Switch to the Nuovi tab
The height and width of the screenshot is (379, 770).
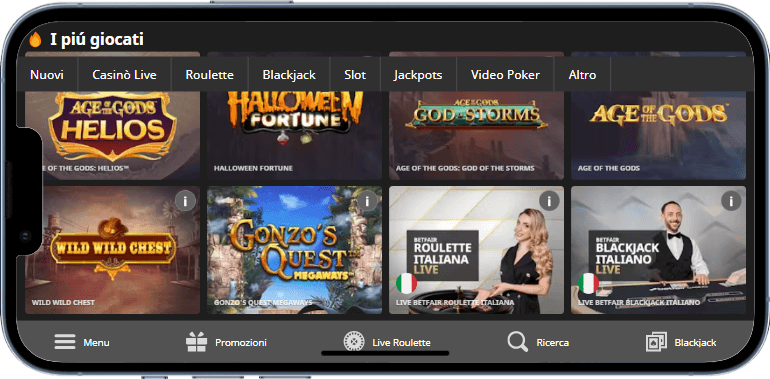click(x=47, y=75)
